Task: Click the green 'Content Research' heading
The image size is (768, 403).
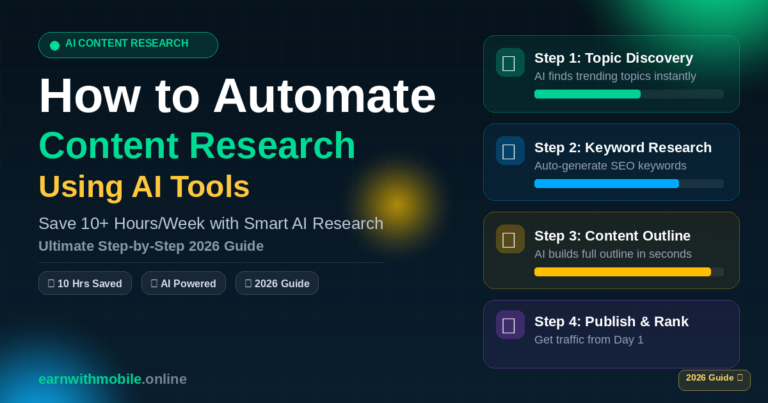Action: pos(197,145)
